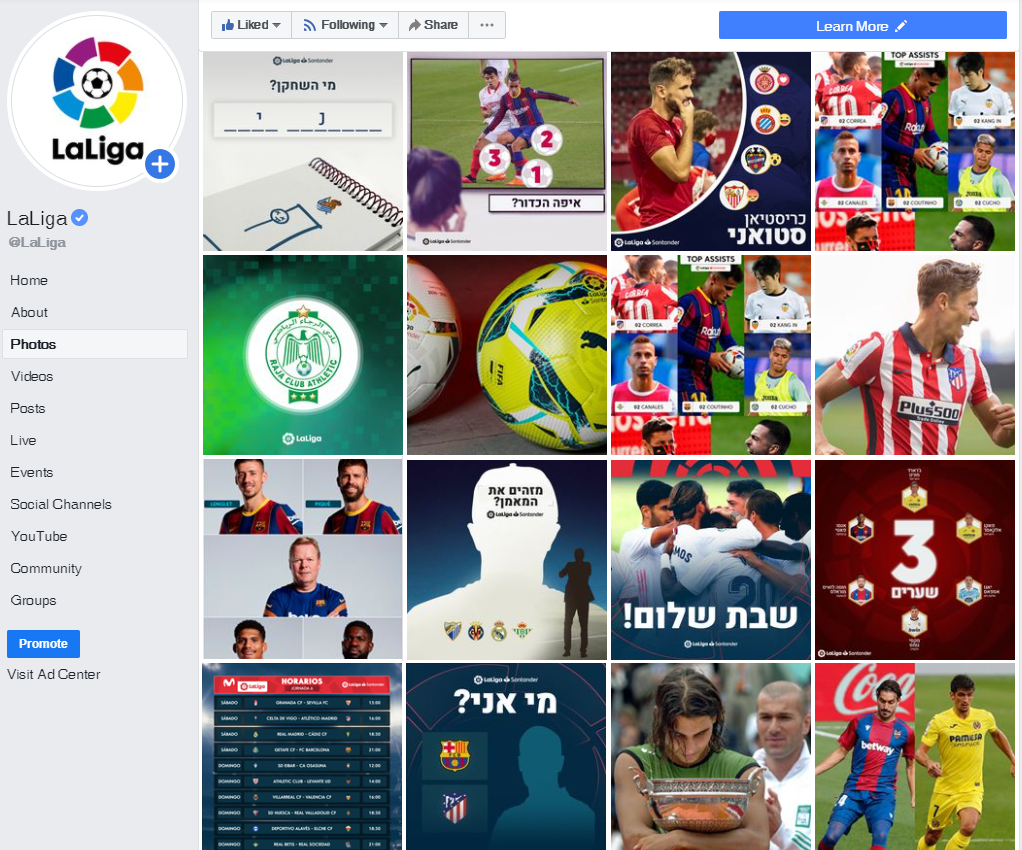Click the three-dots more options button
This screenshot has width=1022, height=850.
[x=487, y=25]
